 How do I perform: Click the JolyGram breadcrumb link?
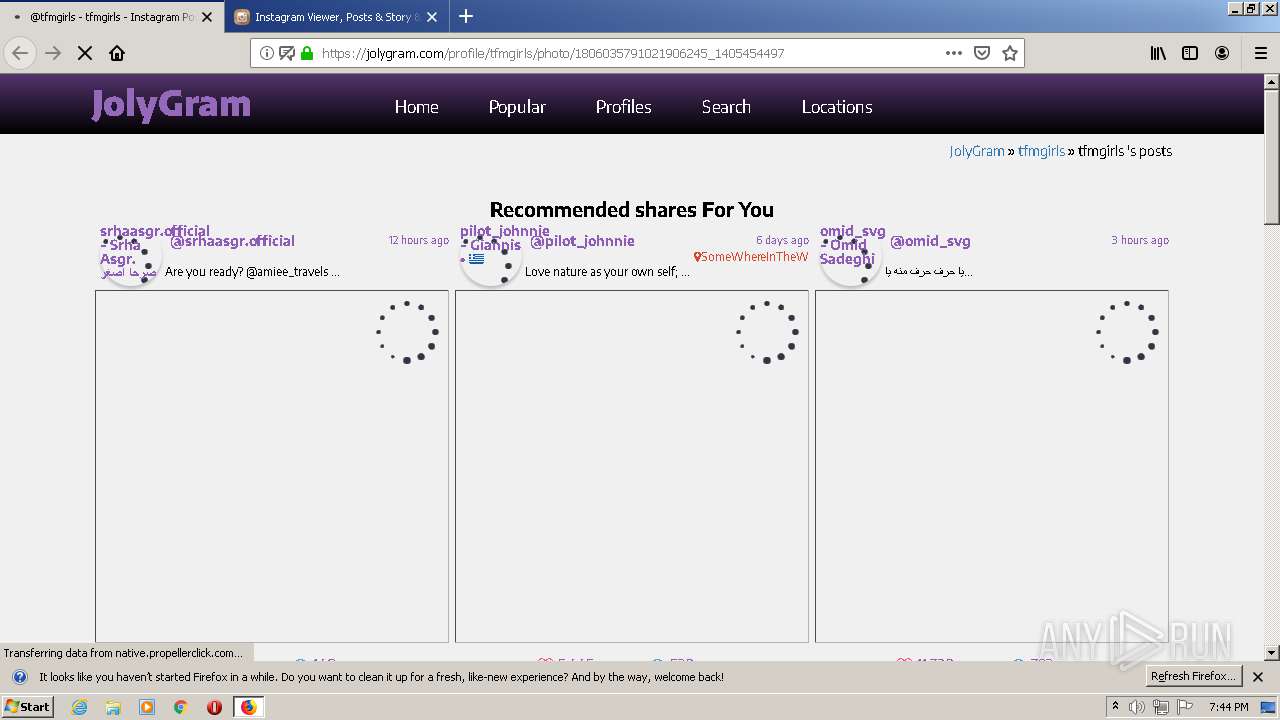tap(977, 151)
